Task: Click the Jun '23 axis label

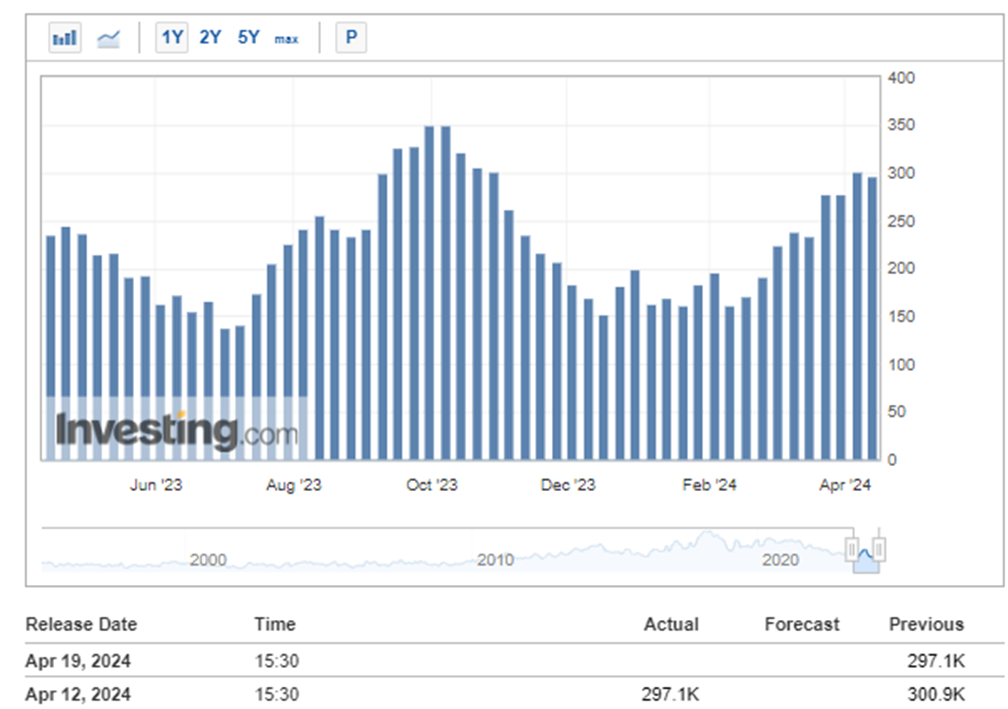Action: coord(156,485)
